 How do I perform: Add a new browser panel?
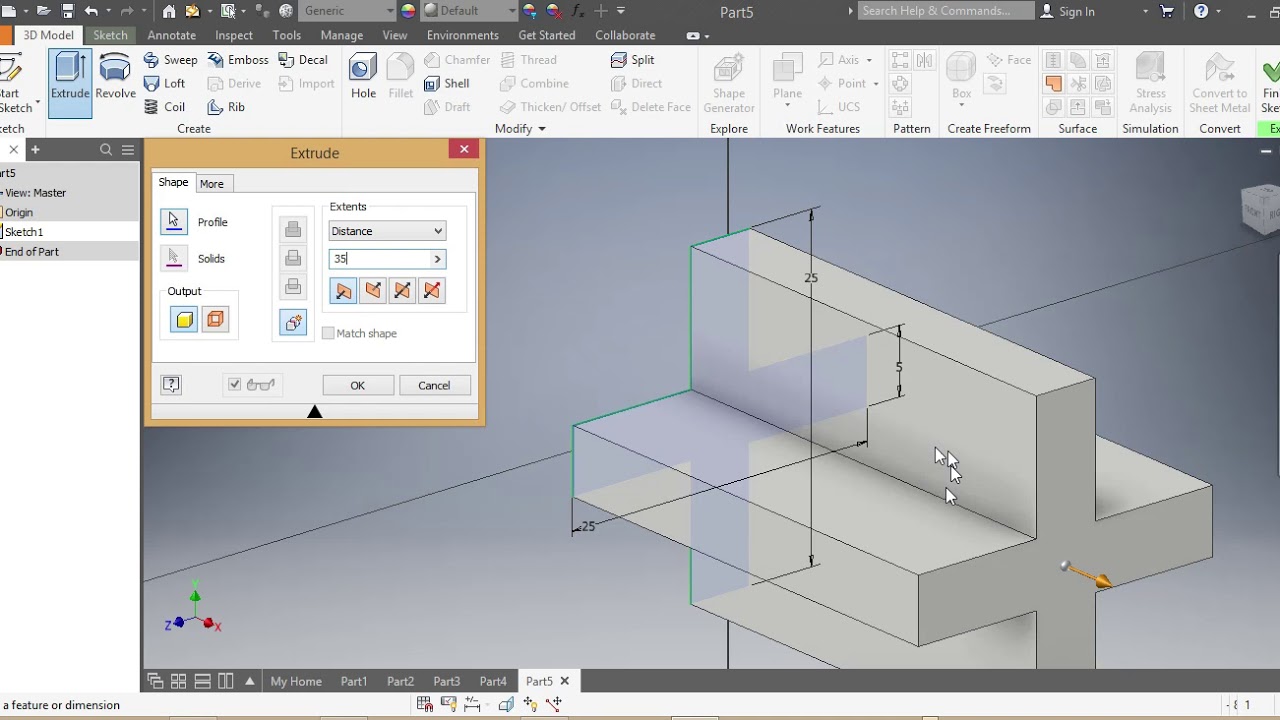click(35, 150)
